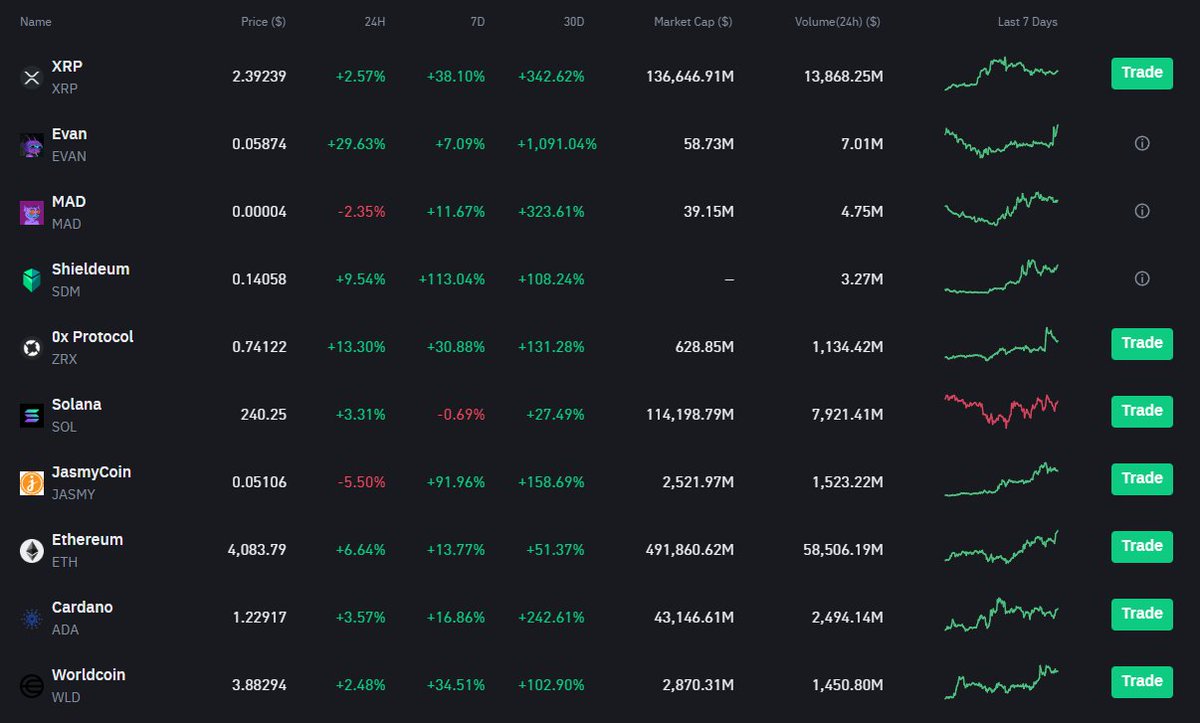This screenshot has height=723, width=1200.
Task: Click the 0x Protocol logo icon
Action: (31, 348)
